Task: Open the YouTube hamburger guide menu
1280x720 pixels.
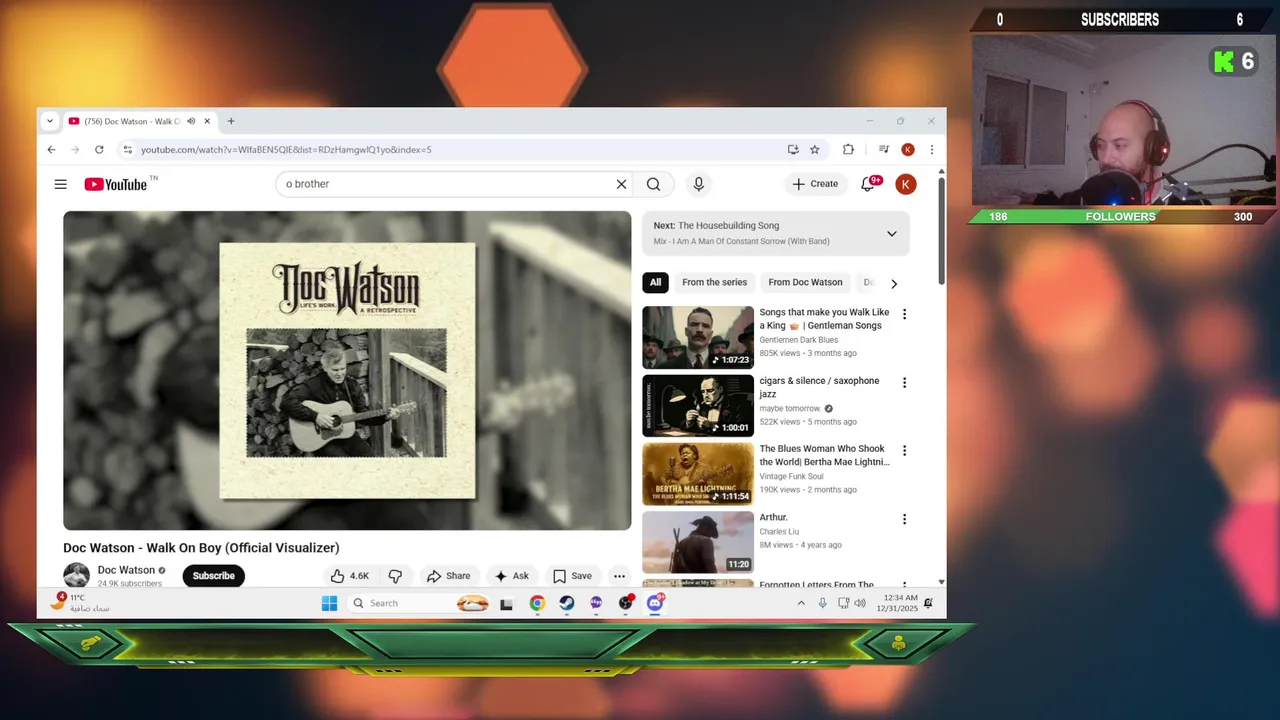Action: pos(60,184)
